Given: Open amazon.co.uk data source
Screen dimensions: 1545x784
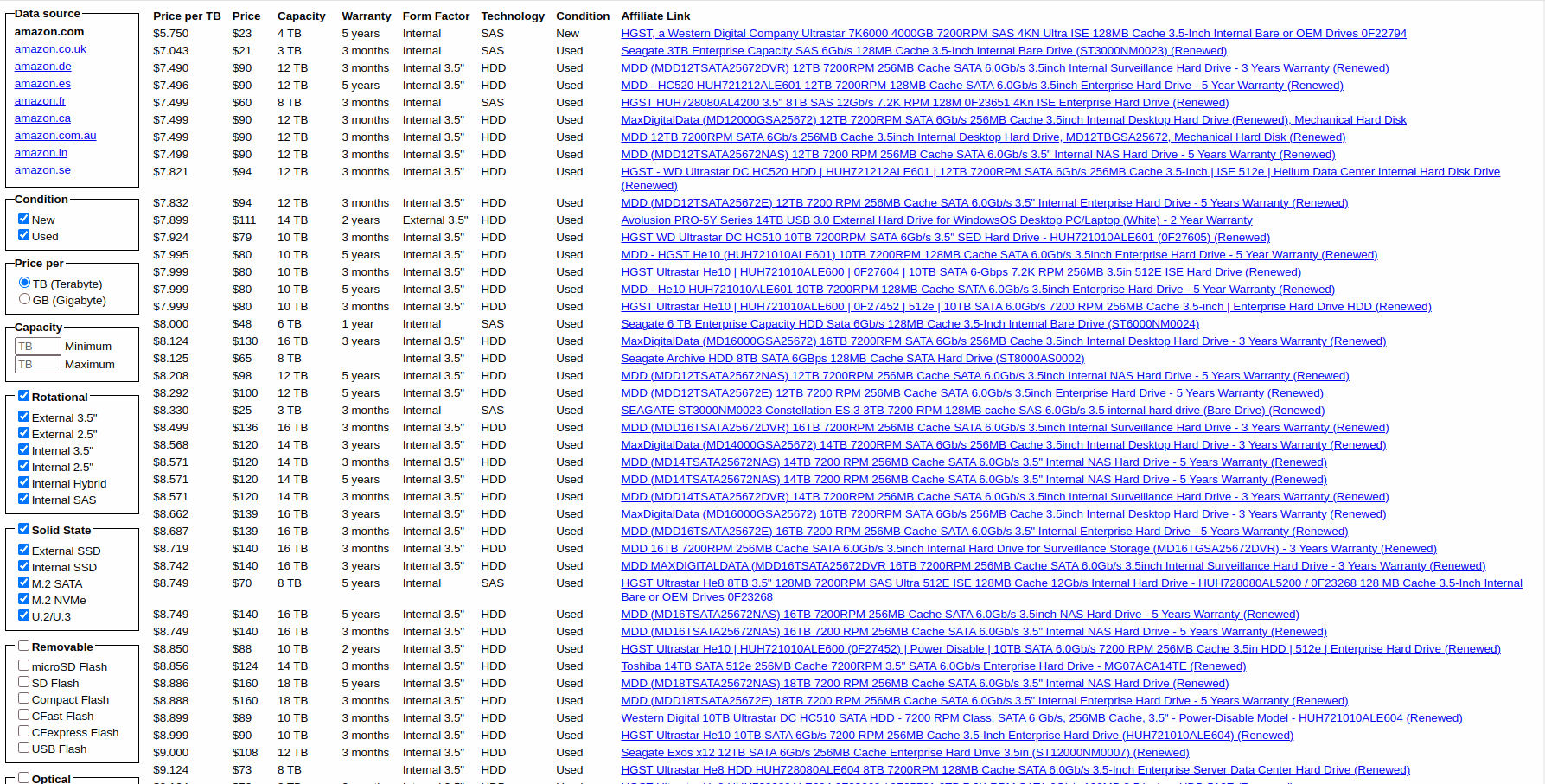Looking at the screenshot, I should [50, 49].
